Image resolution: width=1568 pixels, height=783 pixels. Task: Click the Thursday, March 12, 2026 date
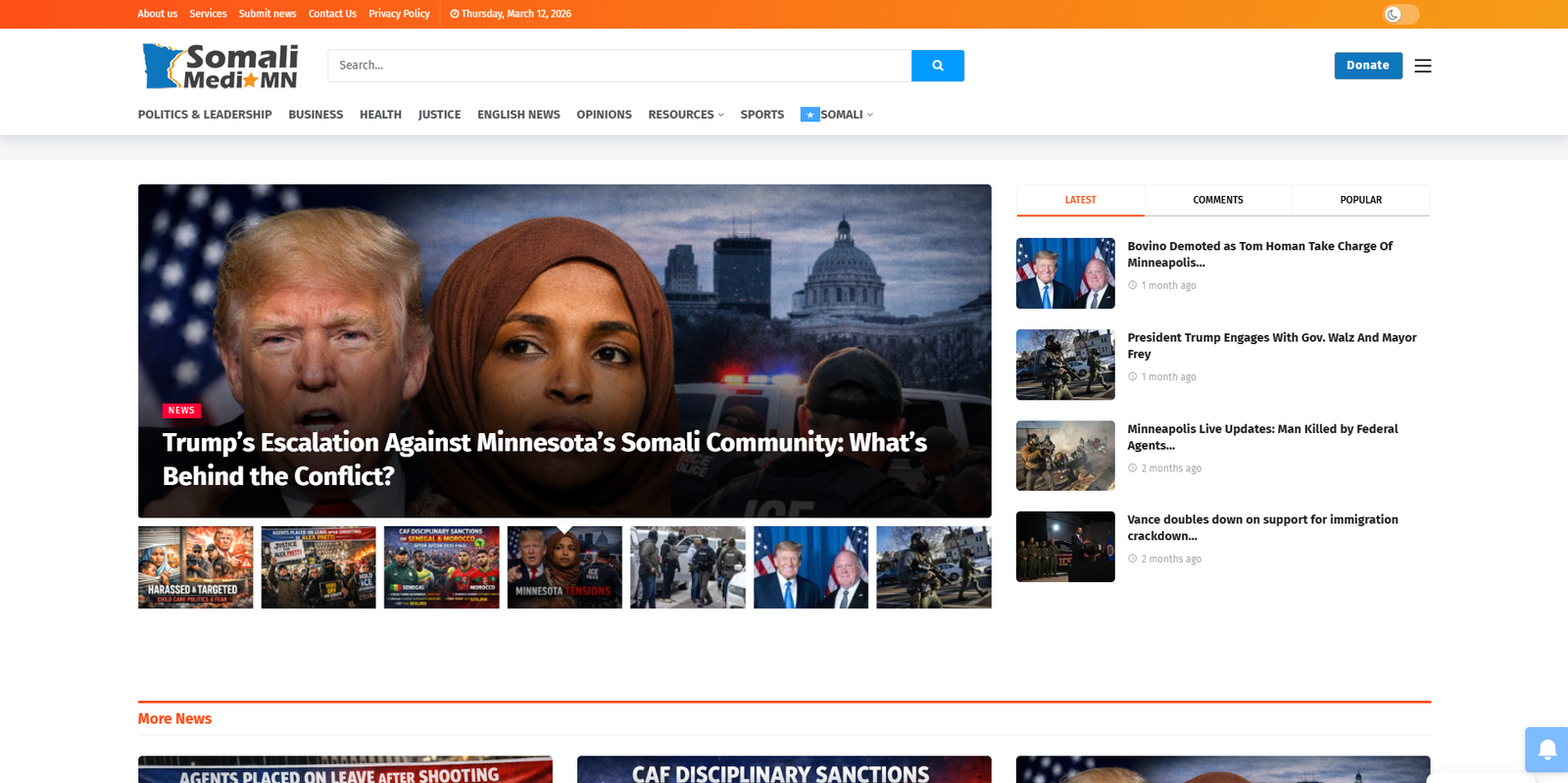click(511, 14)
